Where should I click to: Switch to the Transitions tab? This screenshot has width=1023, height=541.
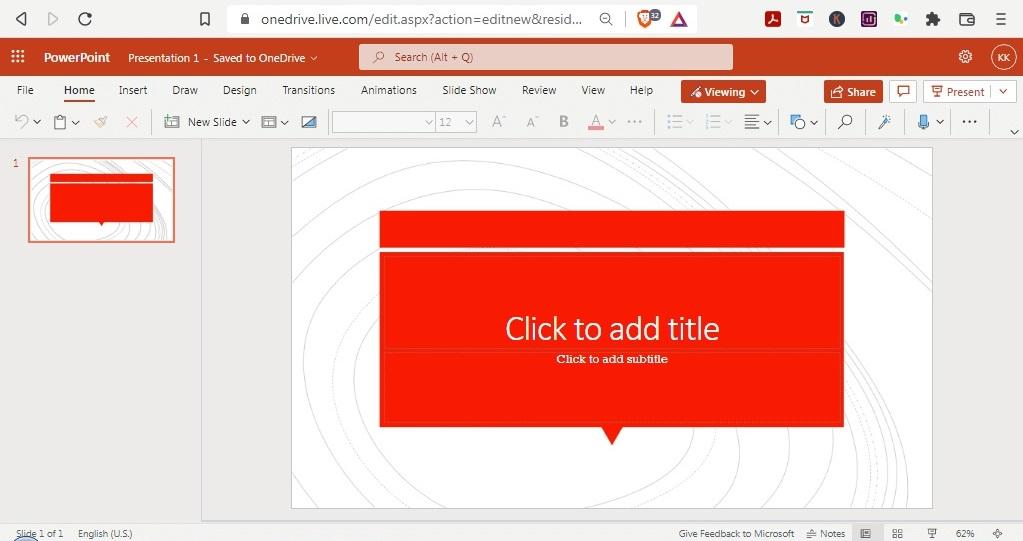[x=309, y=90]
